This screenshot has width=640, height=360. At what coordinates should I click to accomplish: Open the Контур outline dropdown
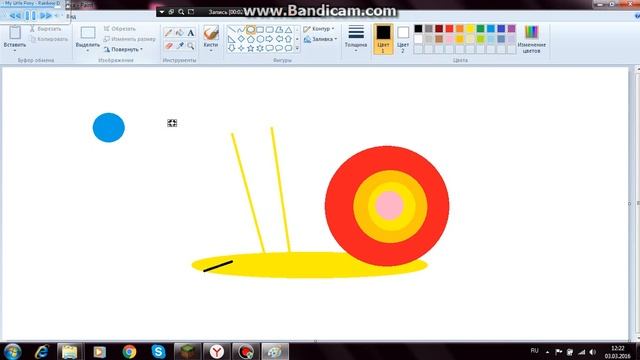(319, 29)
